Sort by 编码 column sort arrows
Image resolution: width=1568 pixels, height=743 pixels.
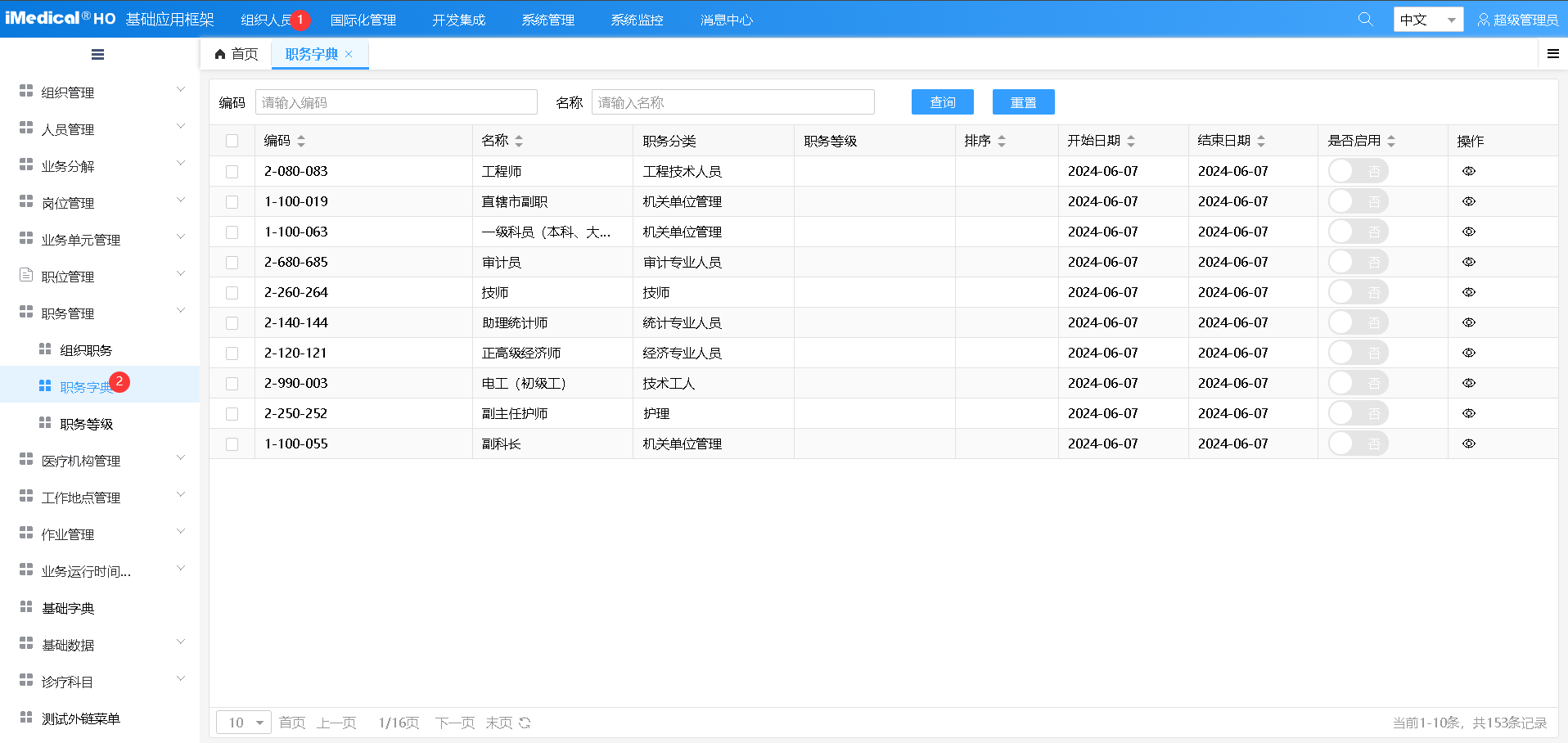[301, 142]
